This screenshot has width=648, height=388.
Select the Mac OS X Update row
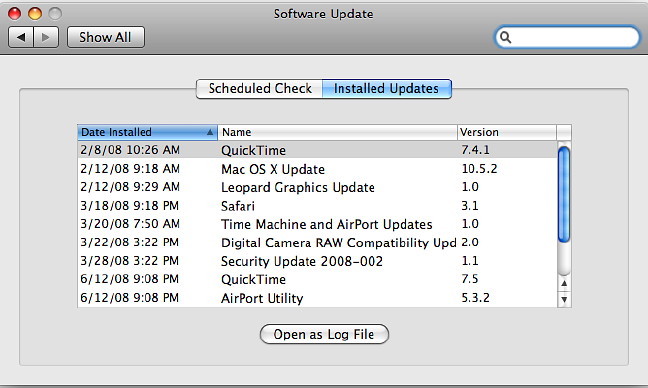coord(317,169)
